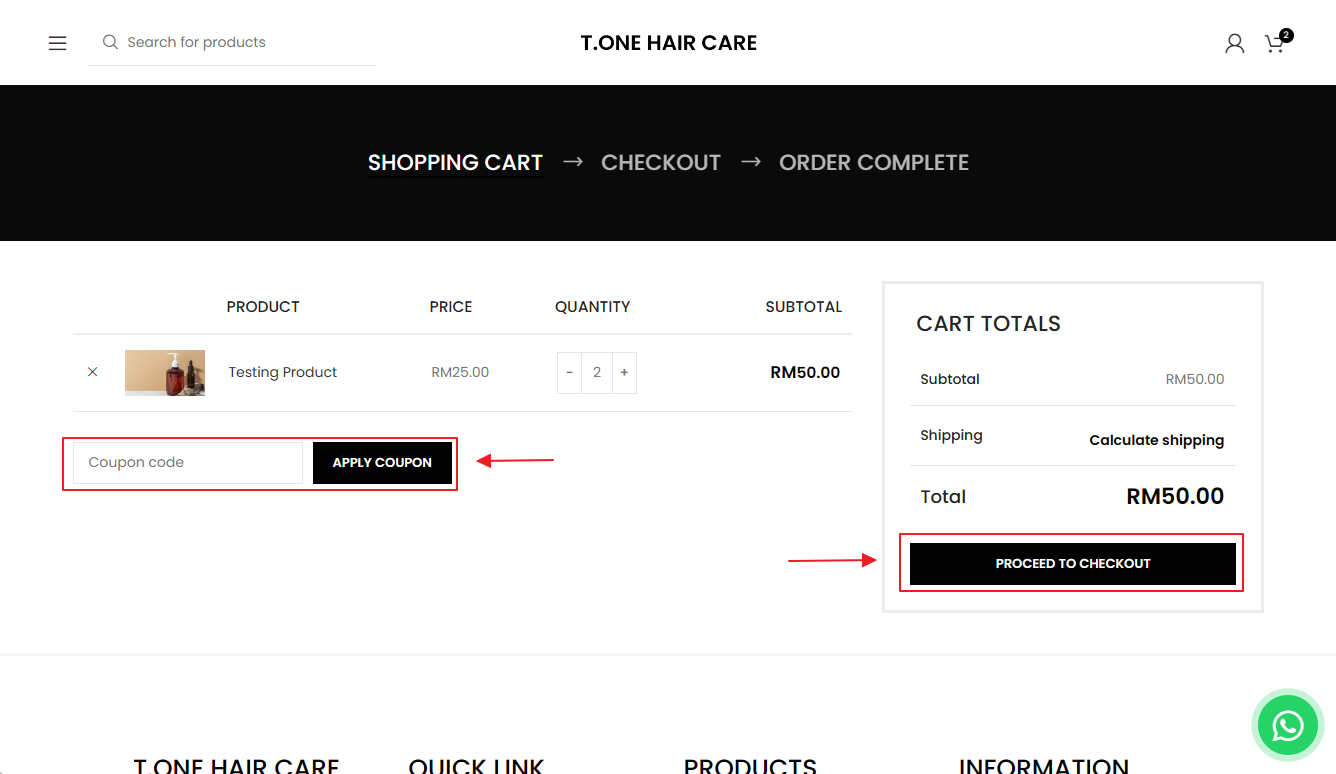This screenshot has width=1336, height=774.
Task: Remove Testing Product with the X icon
Action: (x=93, y=372)
